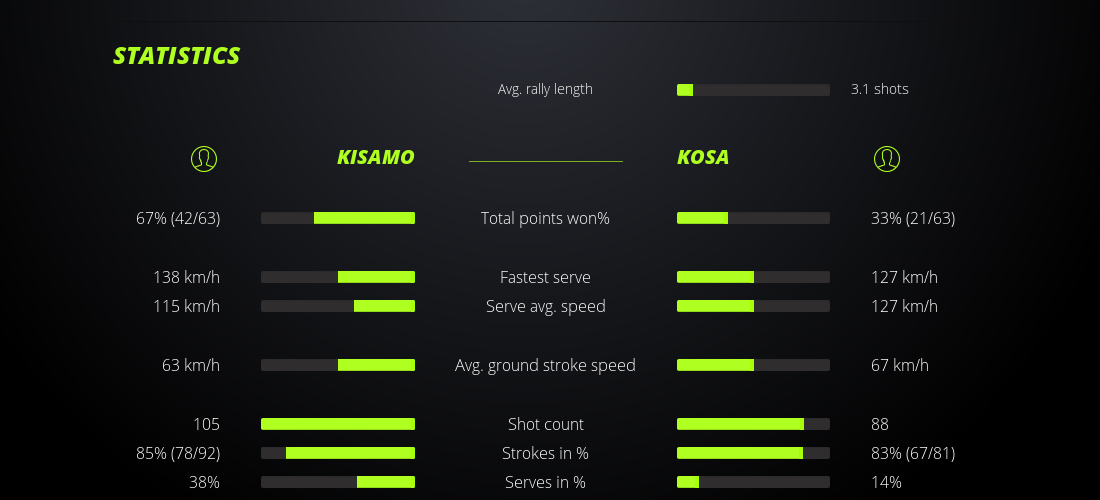Click Kosa's Total points won bar

[x=753, y=218]
